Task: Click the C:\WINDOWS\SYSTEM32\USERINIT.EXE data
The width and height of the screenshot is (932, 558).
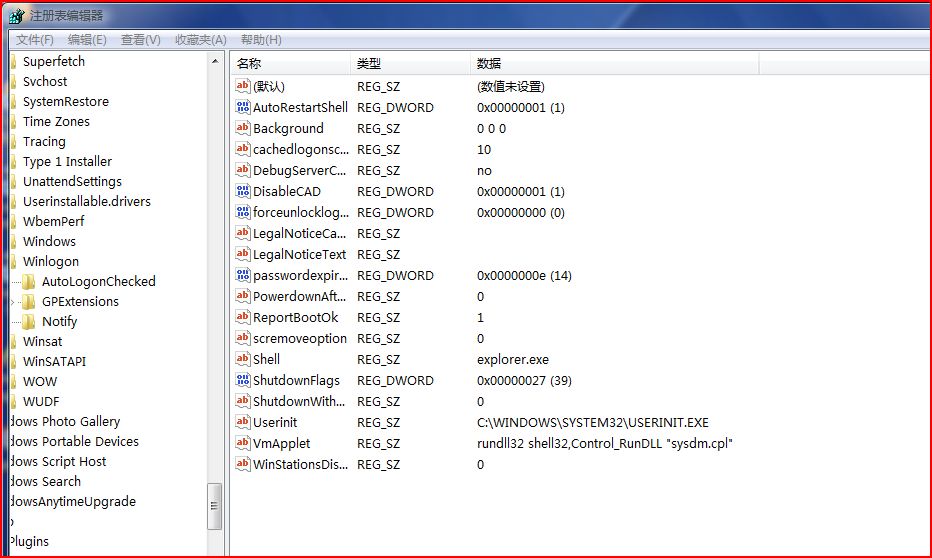Action: coord(593,423)
